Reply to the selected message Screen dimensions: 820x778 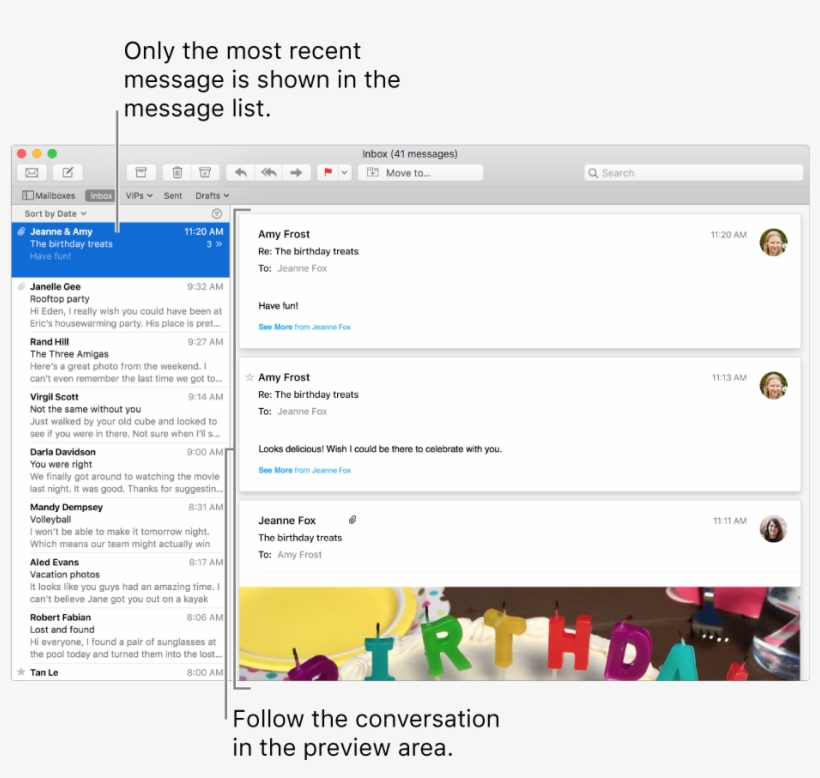point(240,171)
